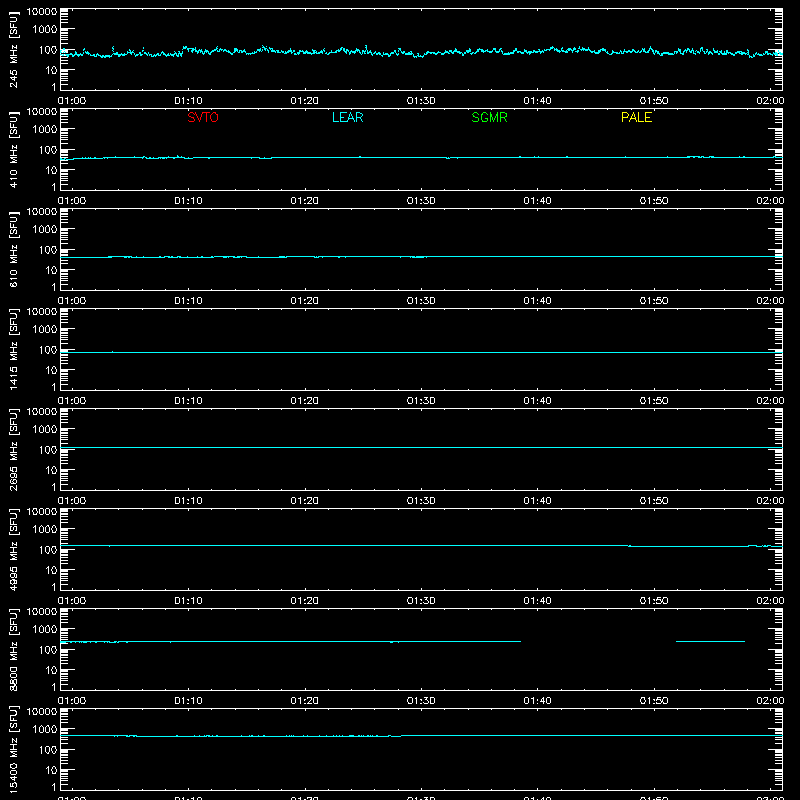Image resolution: width=800 pixels, height=800 pixels.
Task: Select the 4995 MHz [SFU] axis title
Action: (14, 549)
